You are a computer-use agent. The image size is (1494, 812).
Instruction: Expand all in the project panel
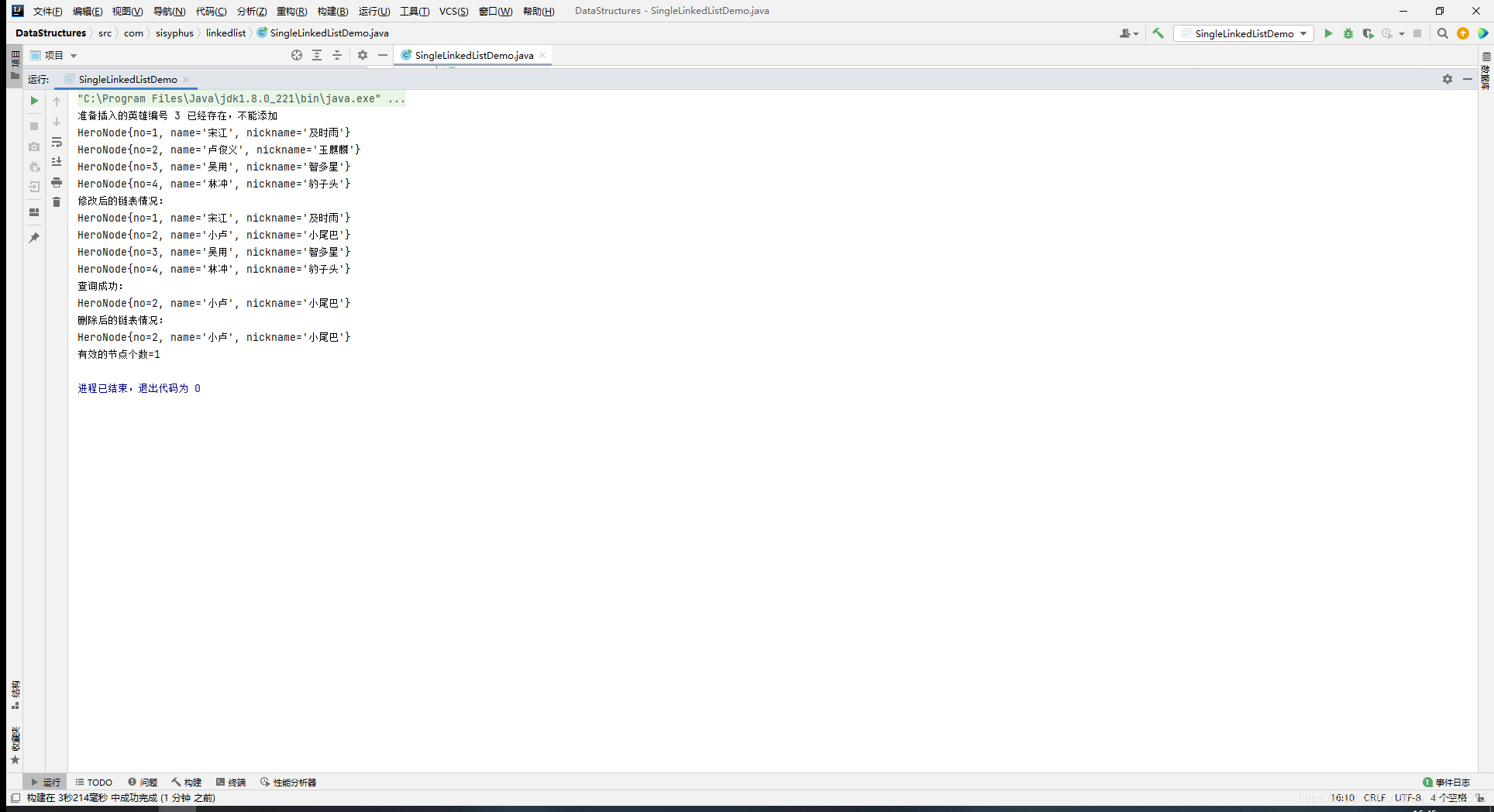(x=317, y=55)
